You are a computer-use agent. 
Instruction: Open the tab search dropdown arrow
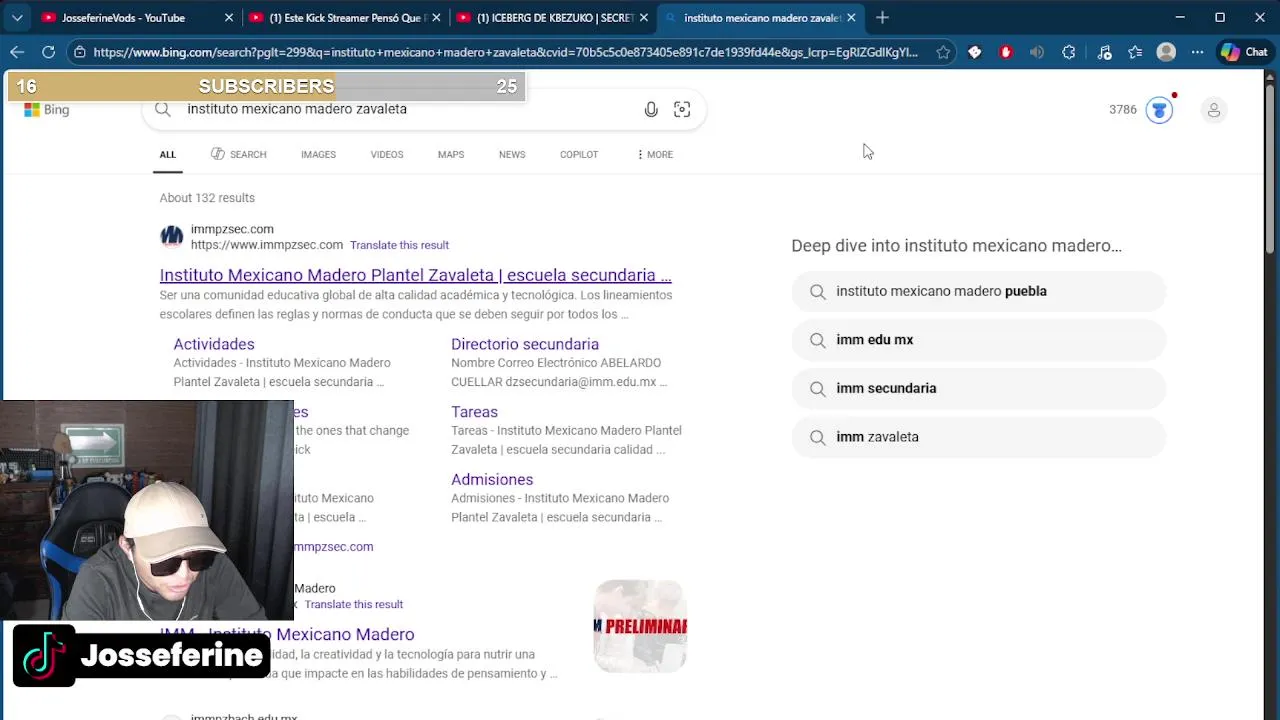(x=17, y=17)
